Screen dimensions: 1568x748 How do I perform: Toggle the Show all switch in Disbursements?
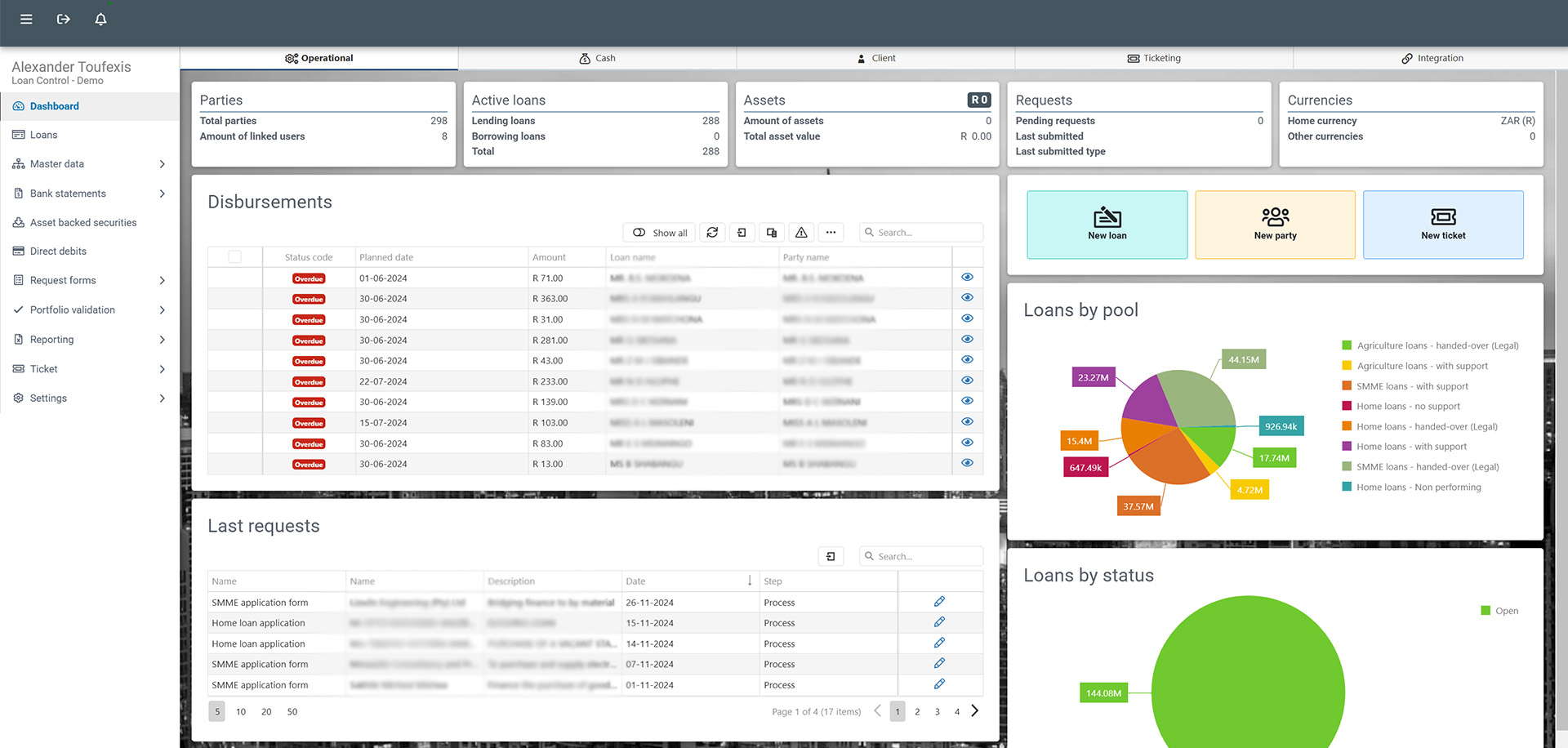point(660,233)
